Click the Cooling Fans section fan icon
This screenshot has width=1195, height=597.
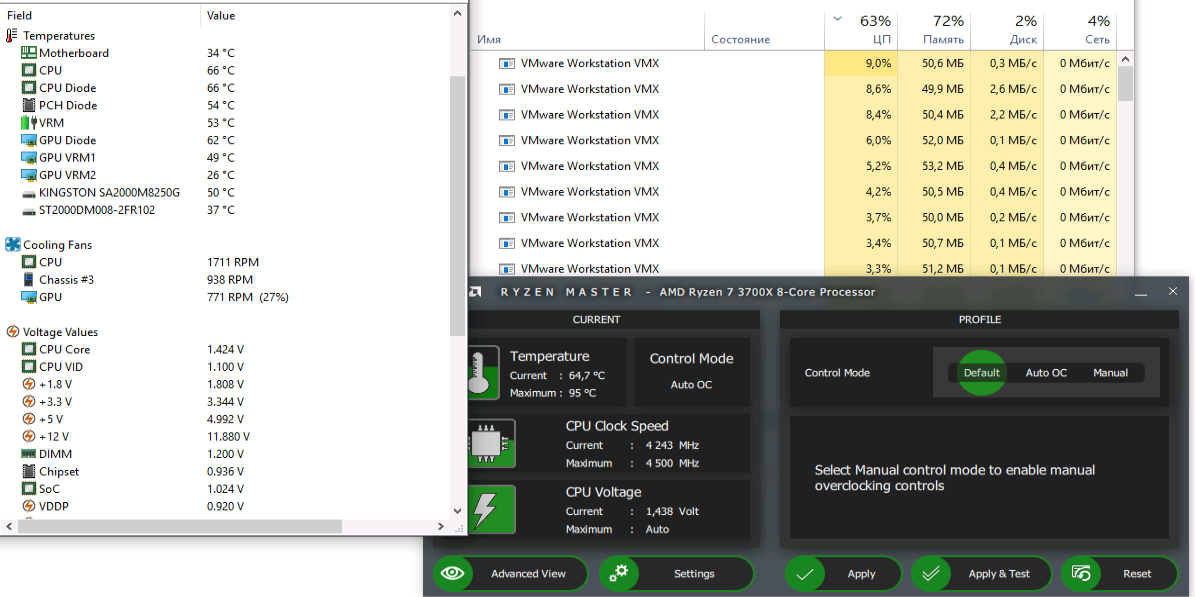(12, 245)
